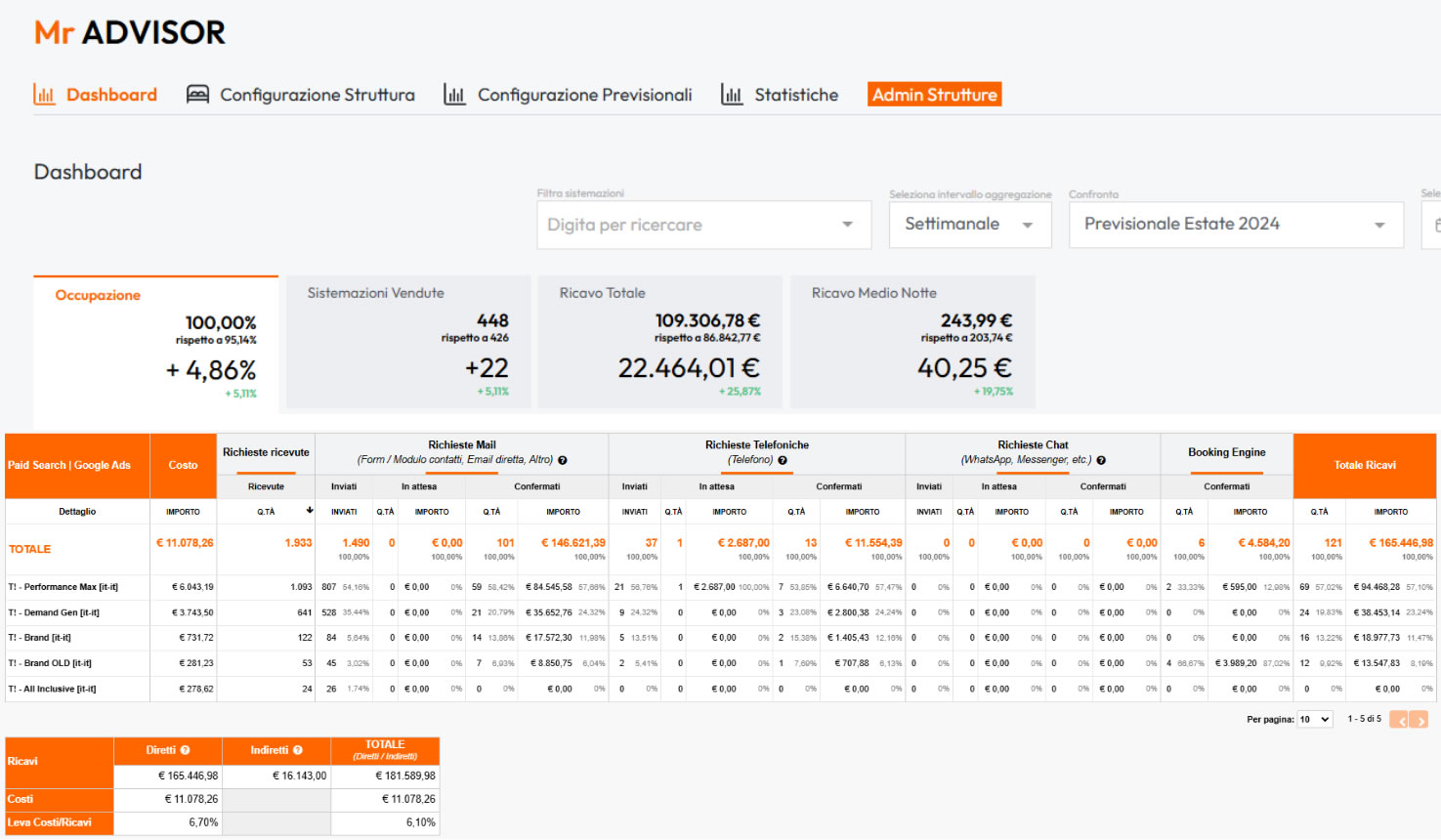
Task: Select the Ricavo Totale card
Action: (660, 342)
